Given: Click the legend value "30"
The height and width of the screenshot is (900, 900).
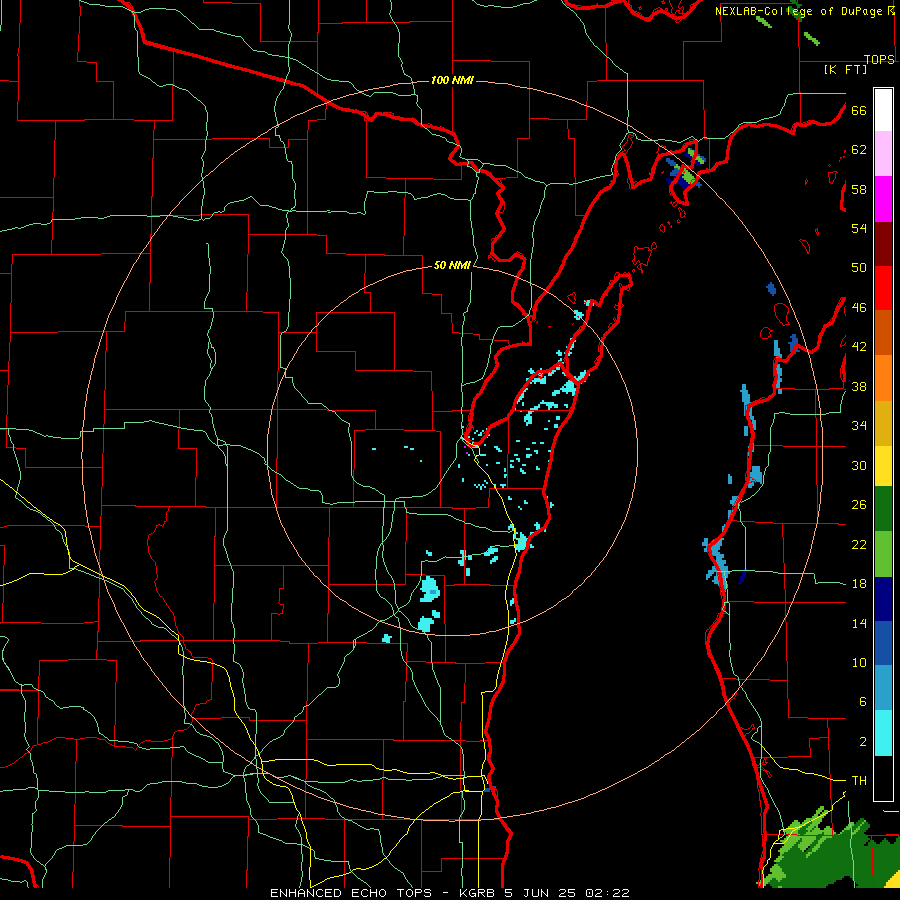Looking at the screenshot, I should [x=859, y=465].
